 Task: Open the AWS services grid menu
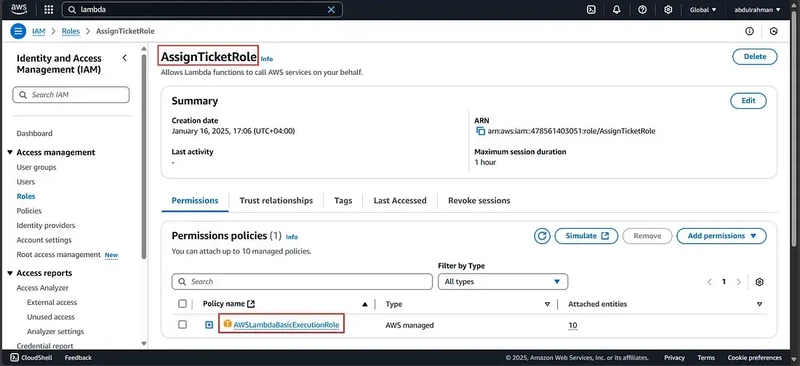coord(48,9)
